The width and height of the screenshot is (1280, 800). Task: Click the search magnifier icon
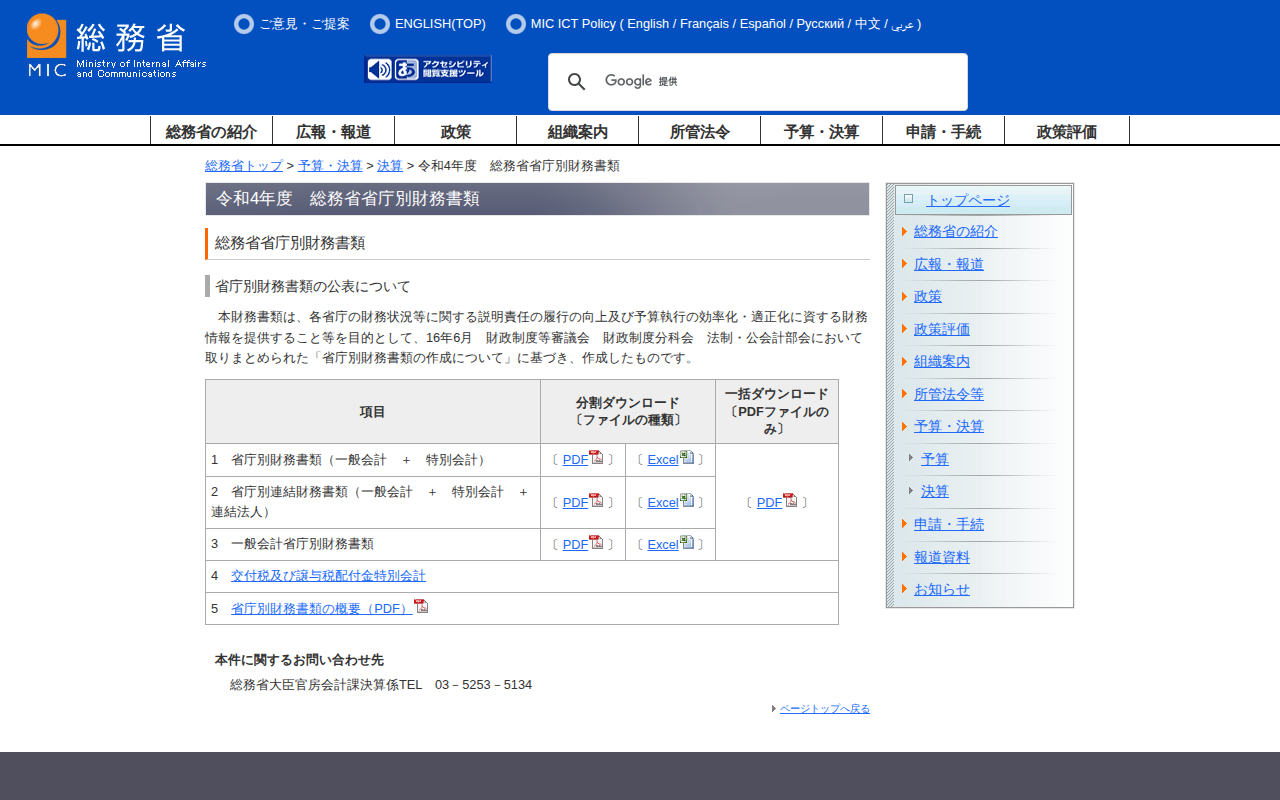click(576, 82)
